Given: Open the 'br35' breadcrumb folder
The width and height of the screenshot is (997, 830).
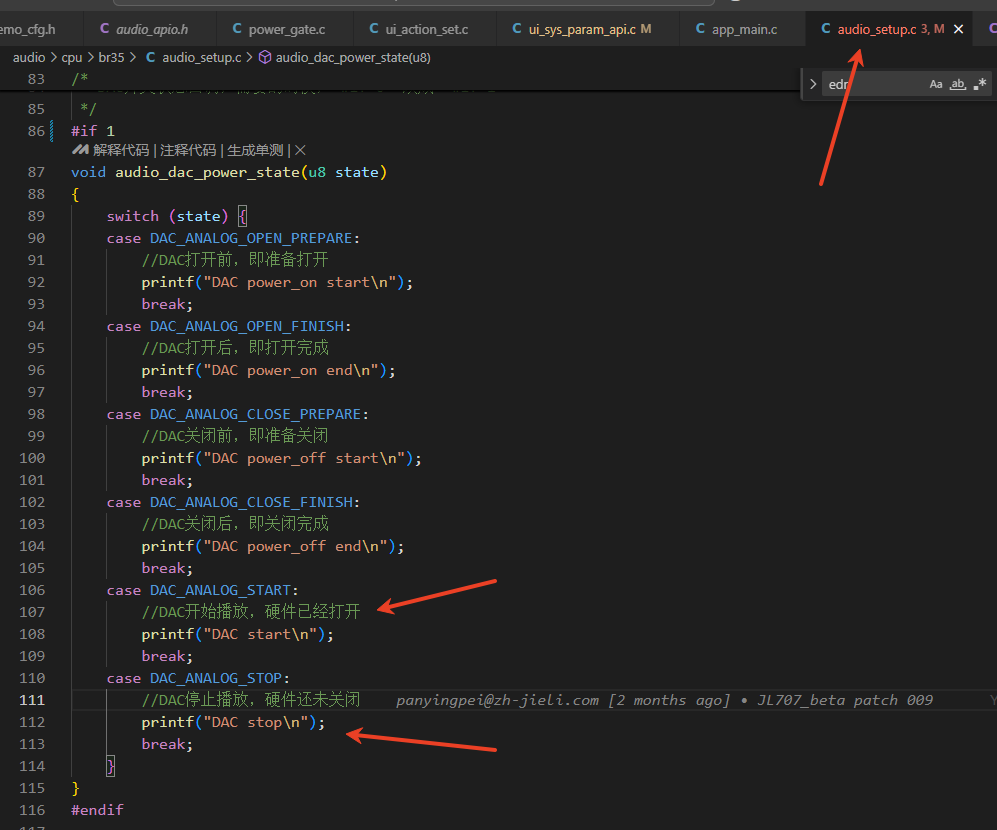Looking at the screenshot, I should click(111, 57).
